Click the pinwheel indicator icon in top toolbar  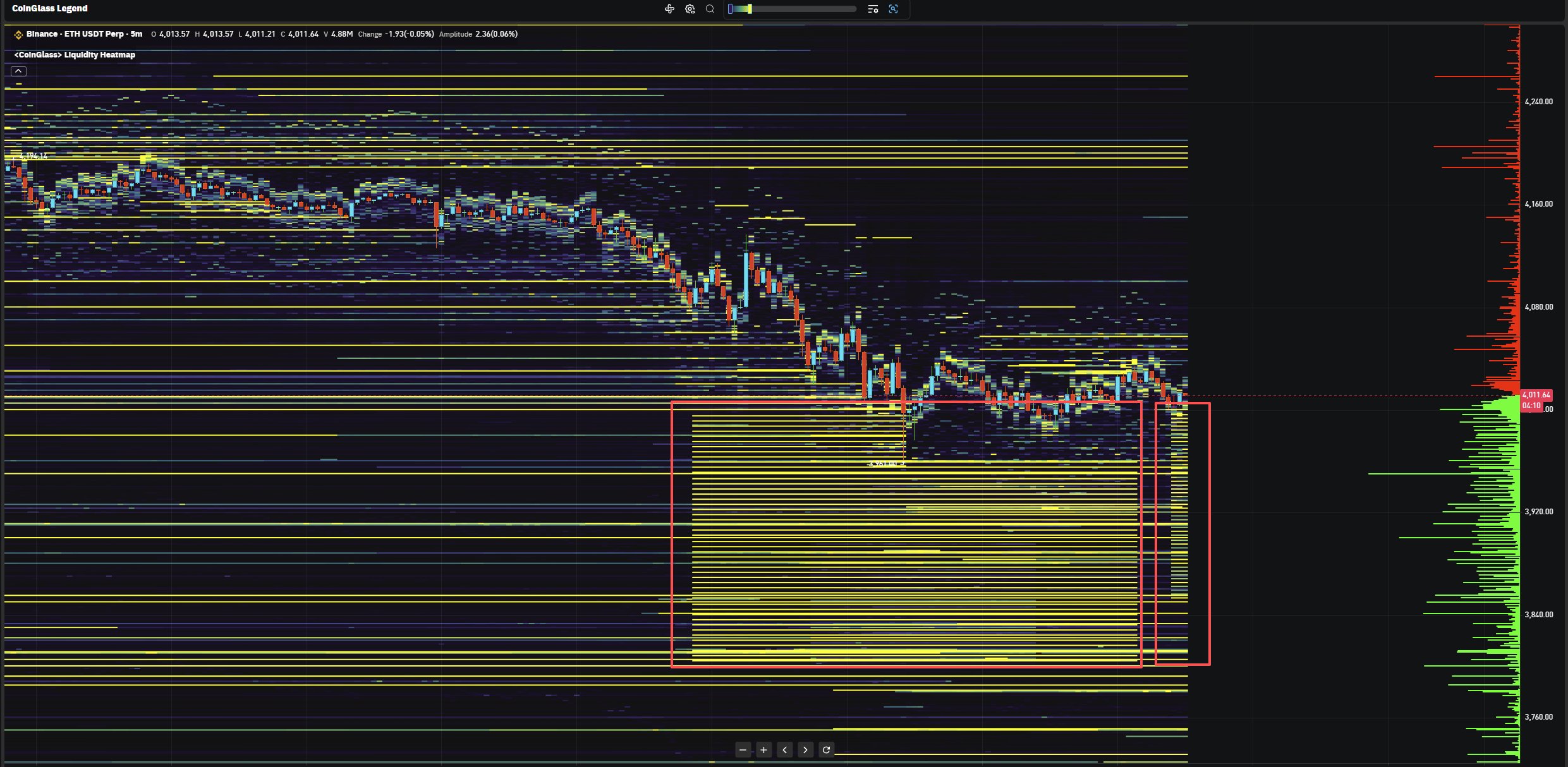(x=669, y=9)
